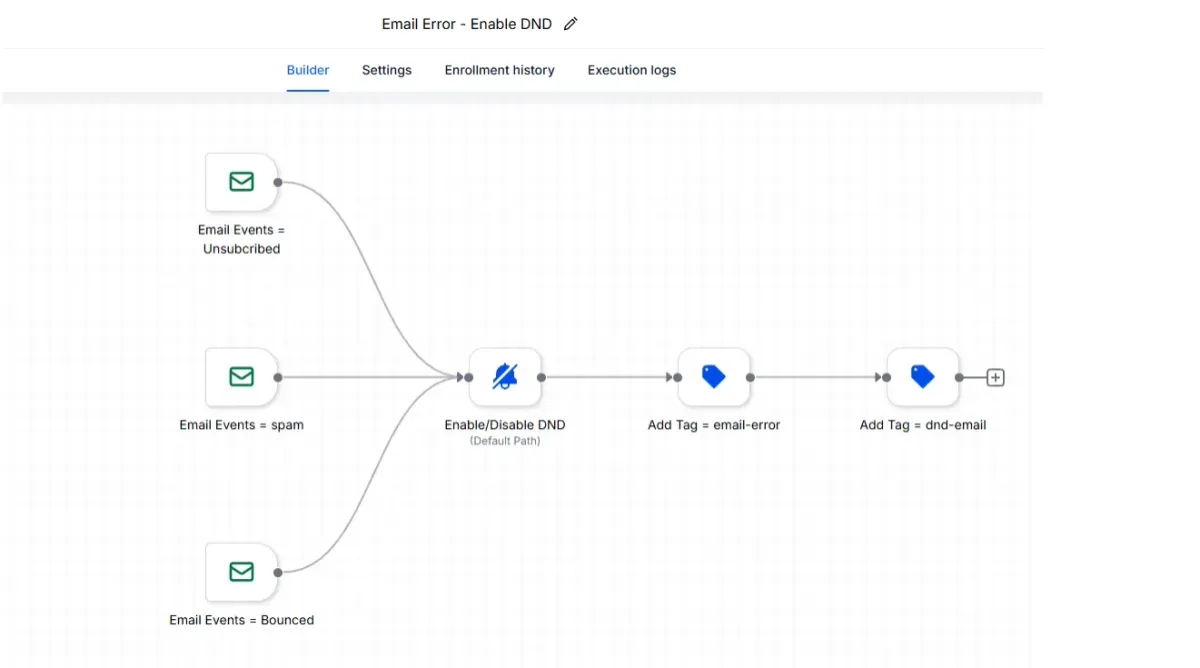Open the Settings tab
Image resolution: width=1200 pixels, height=668 pixels.
(387, 70)
